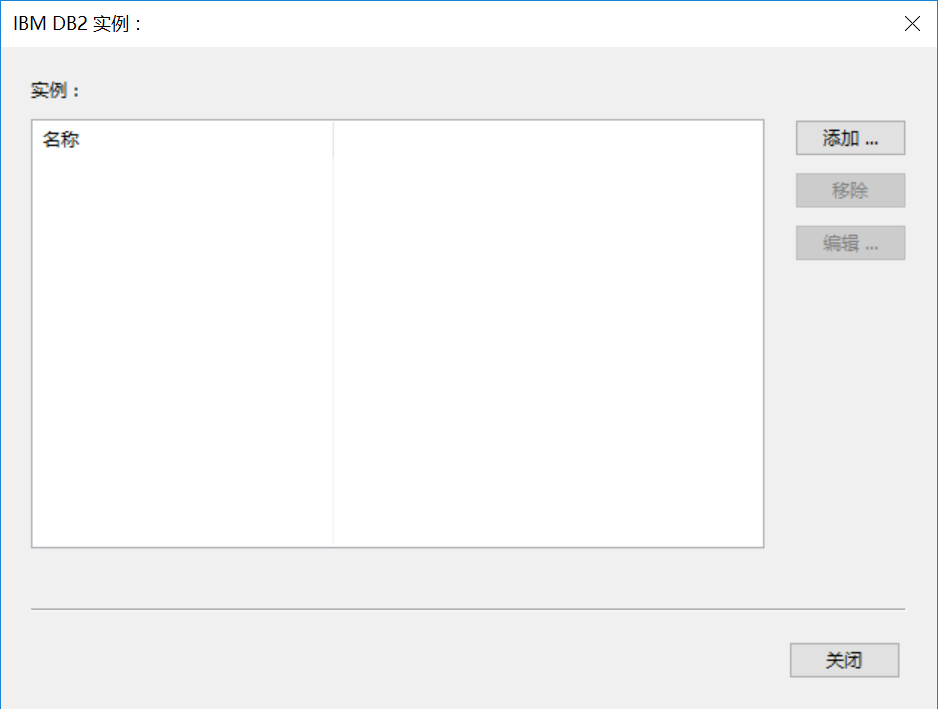Click the IBM DB2 实例 title text

[77, 24]
